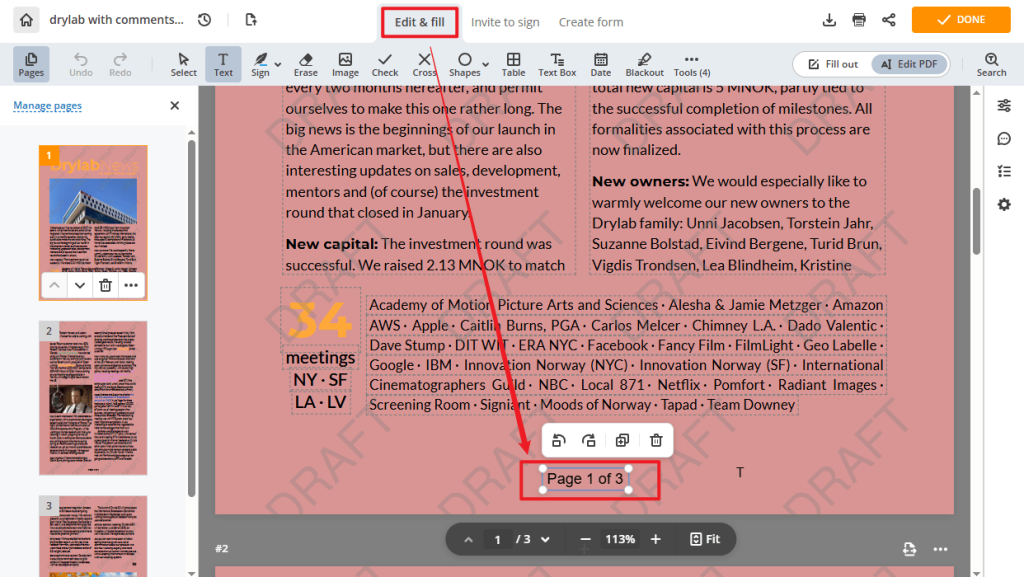Move page 1 up in thumbnails
This screenshot has width=1024, height=577.
pos(54,285)
